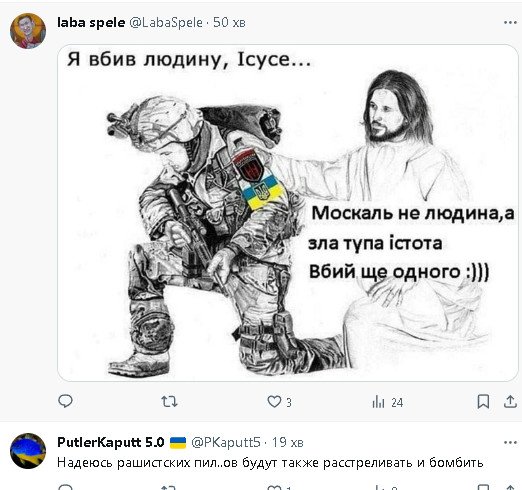The image size is (522, 490).
Task: Reply to the laba spele post
Action: [x=65, y=401]
